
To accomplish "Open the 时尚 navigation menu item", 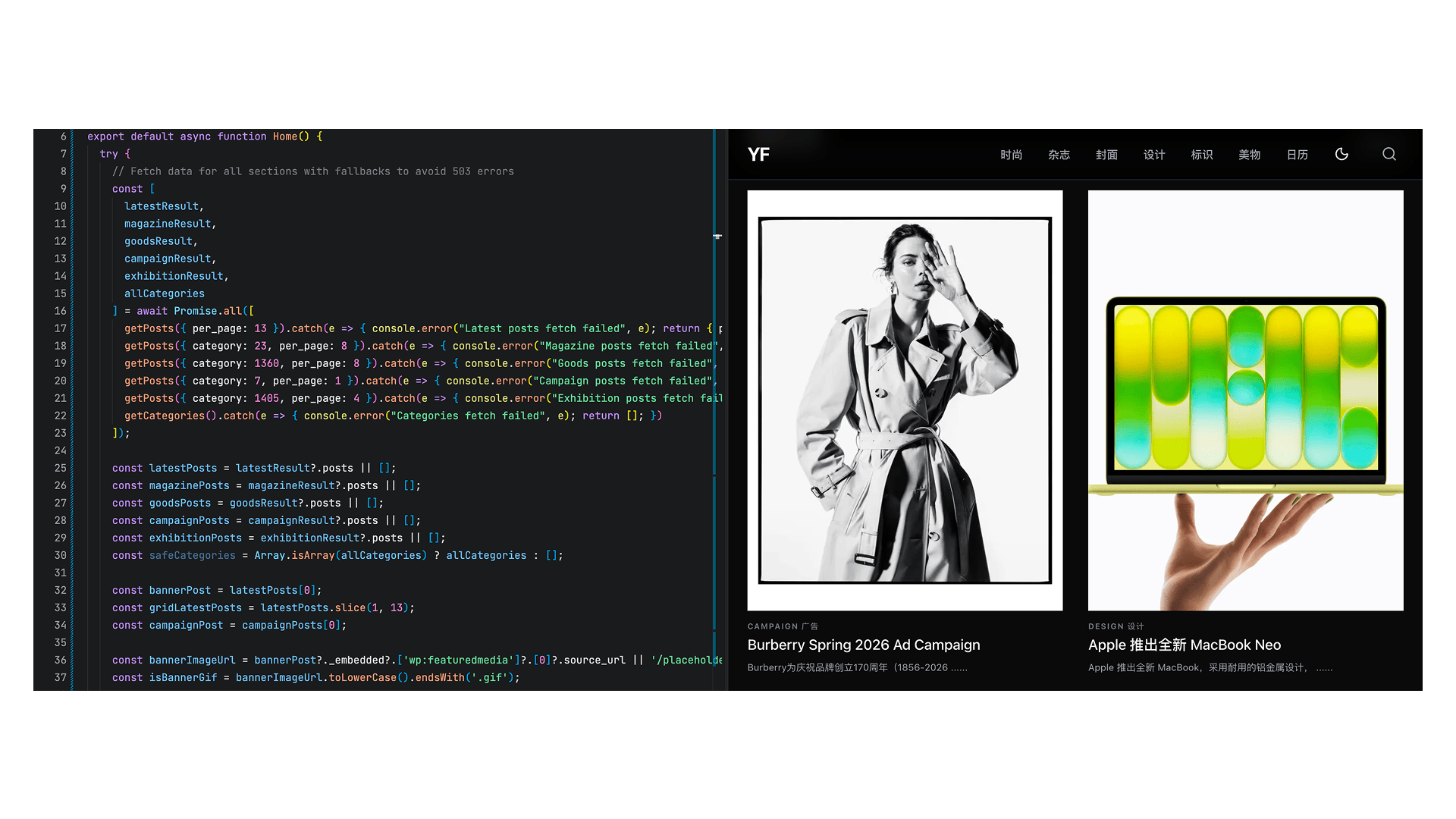I will (x=1012, y=154).
